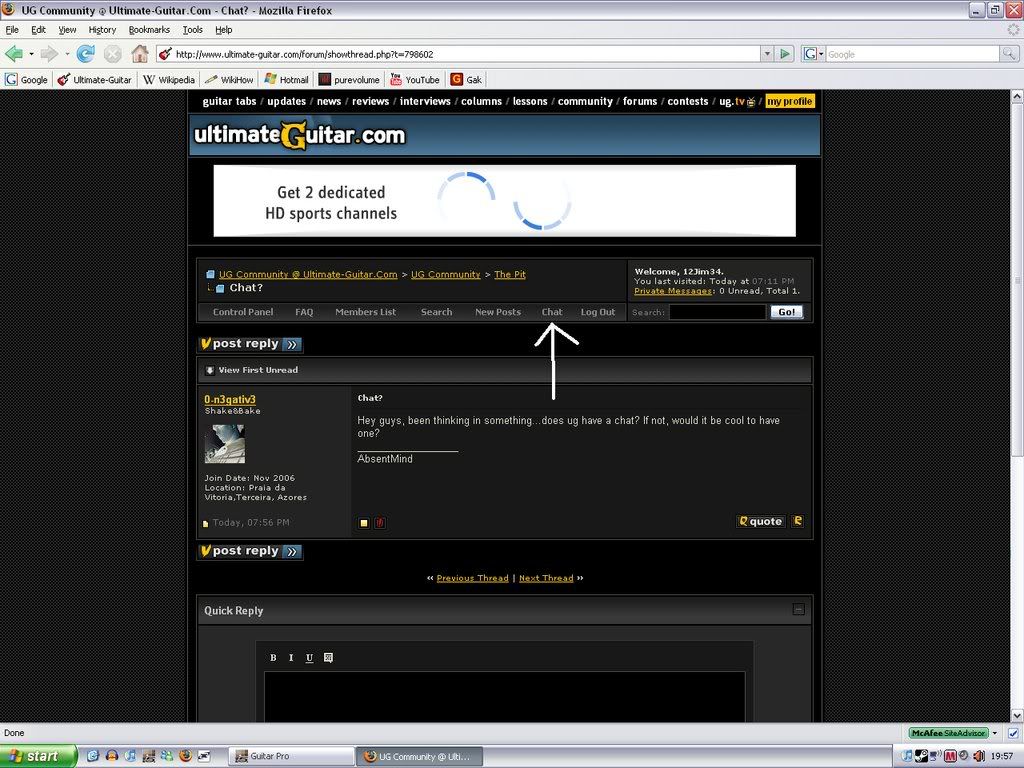1024x768 pixels.
Task: Open the Members List link
Action: coord(365,312)
